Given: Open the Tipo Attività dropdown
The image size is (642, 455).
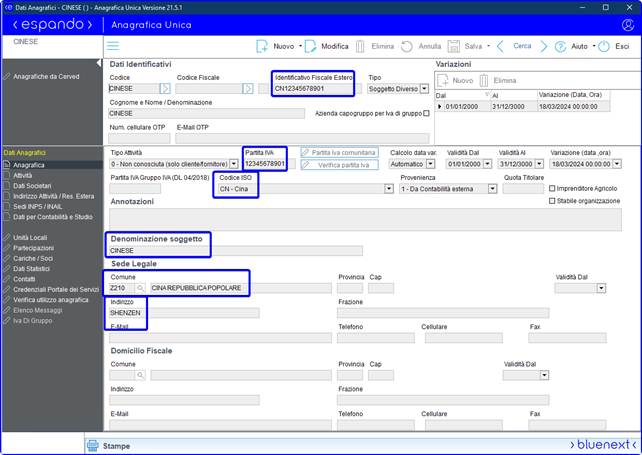Looking at the screenshot, I should (233, 164).
